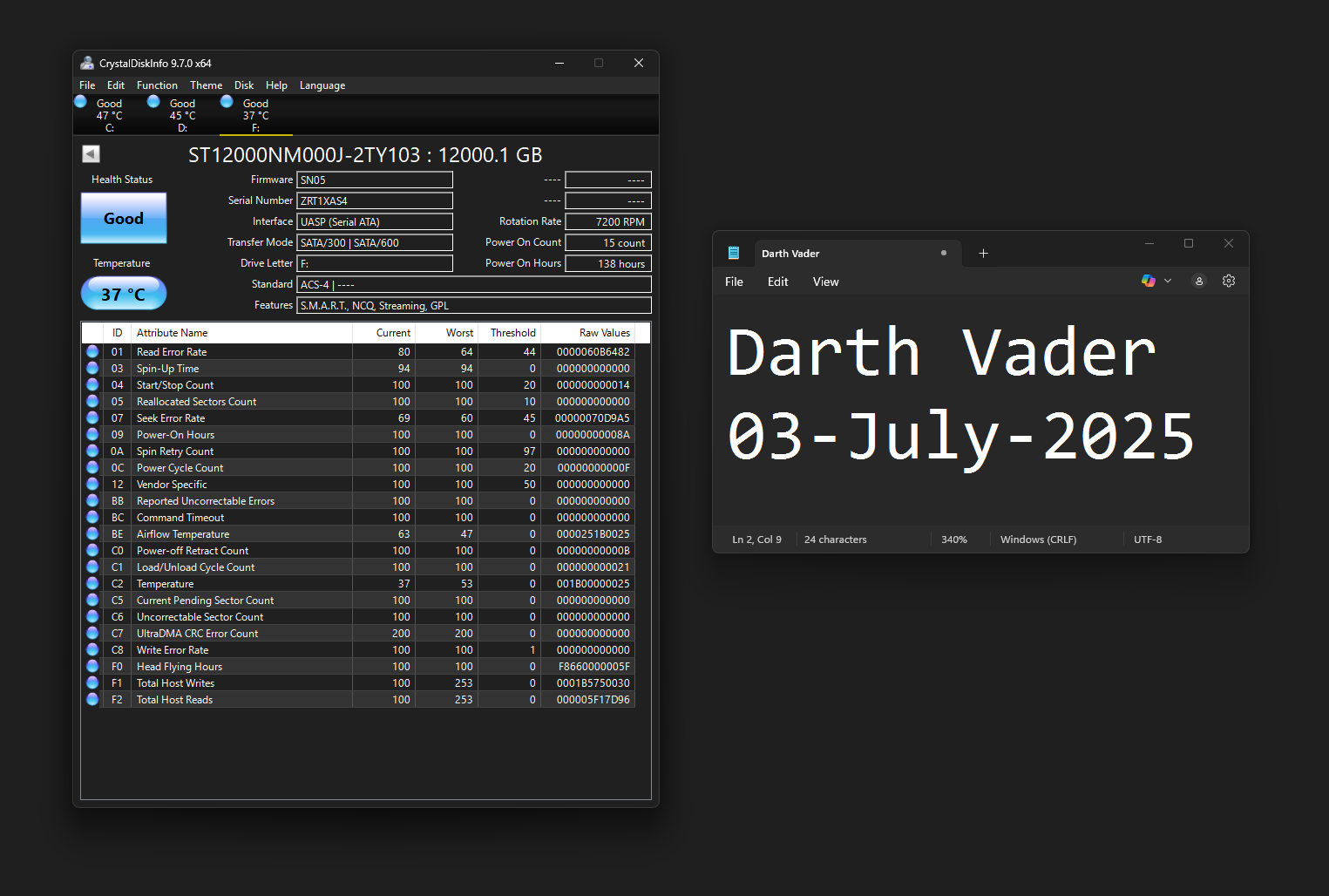Open Notepad's View menu
The image size is (1329, 896).
[x=825, y=282]
